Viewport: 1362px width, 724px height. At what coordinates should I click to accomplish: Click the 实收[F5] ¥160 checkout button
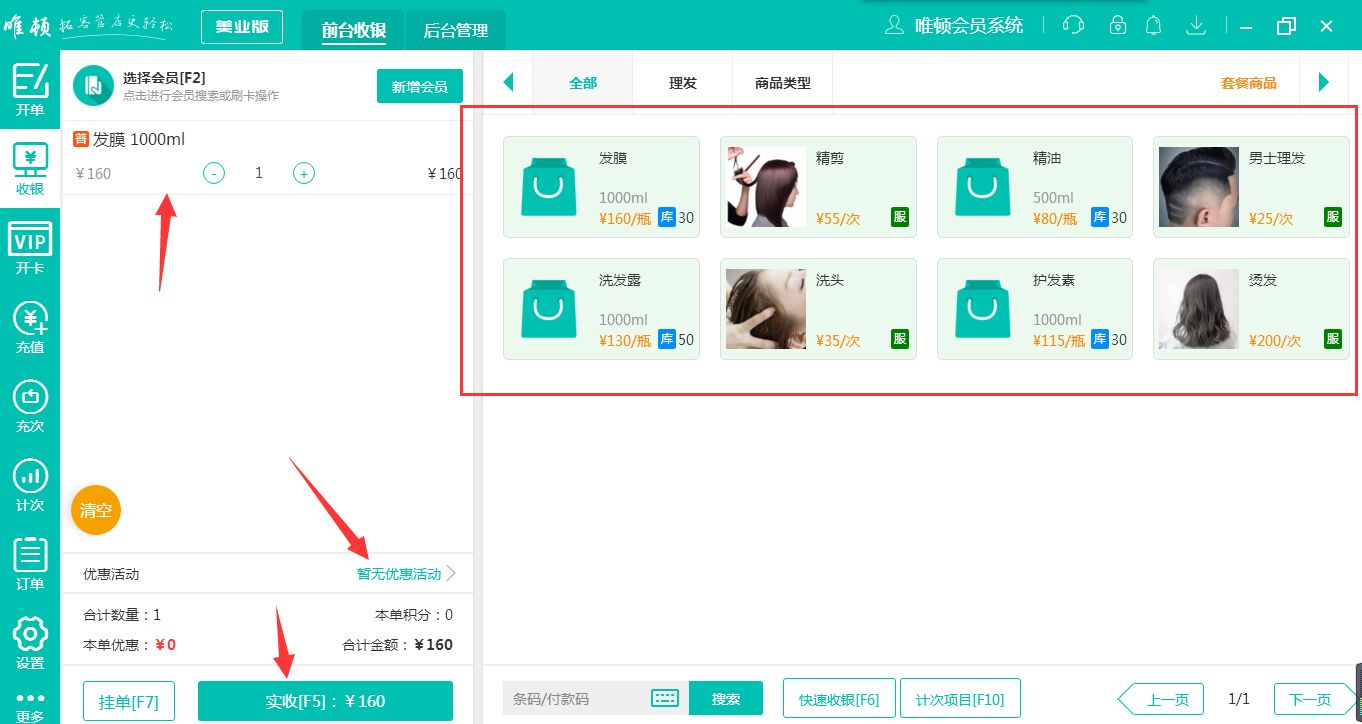click(325, 701)
